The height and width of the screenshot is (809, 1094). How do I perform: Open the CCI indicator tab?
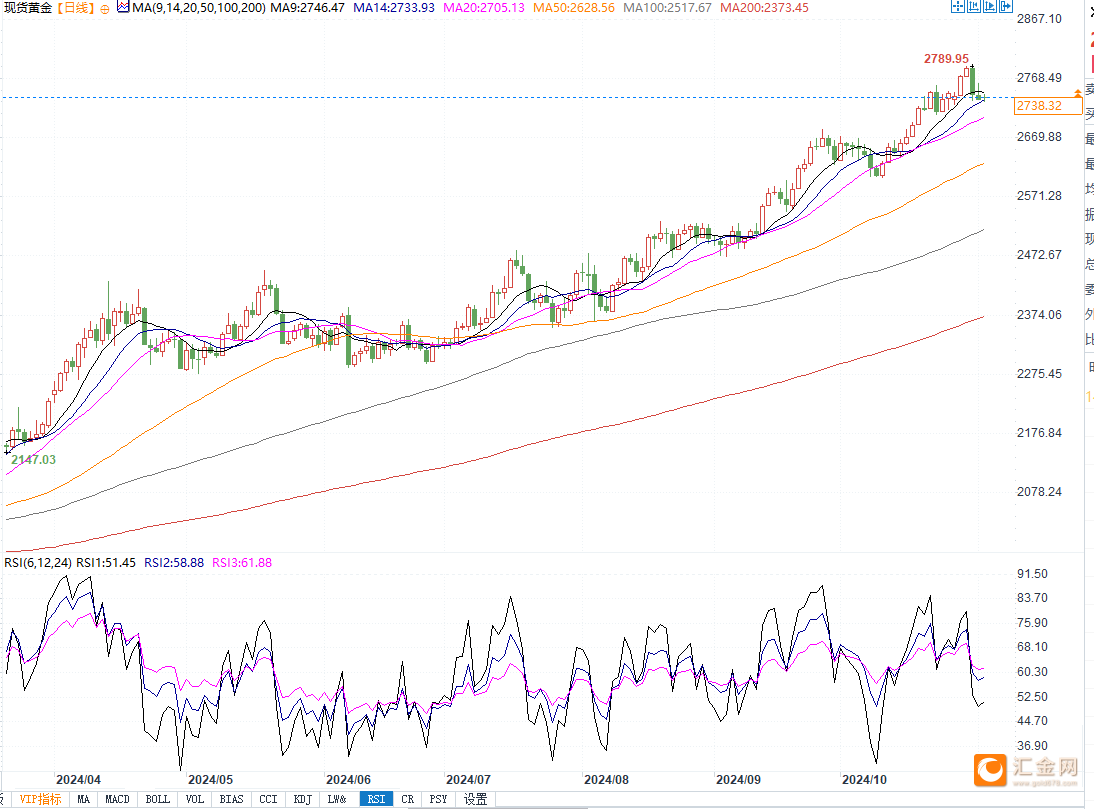[268, 799]
